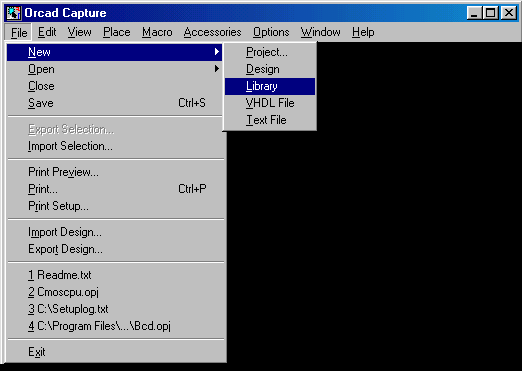This screenshot has height=371, width=522.
Task: Open the Place menu
Action: [x=117, y=32]
